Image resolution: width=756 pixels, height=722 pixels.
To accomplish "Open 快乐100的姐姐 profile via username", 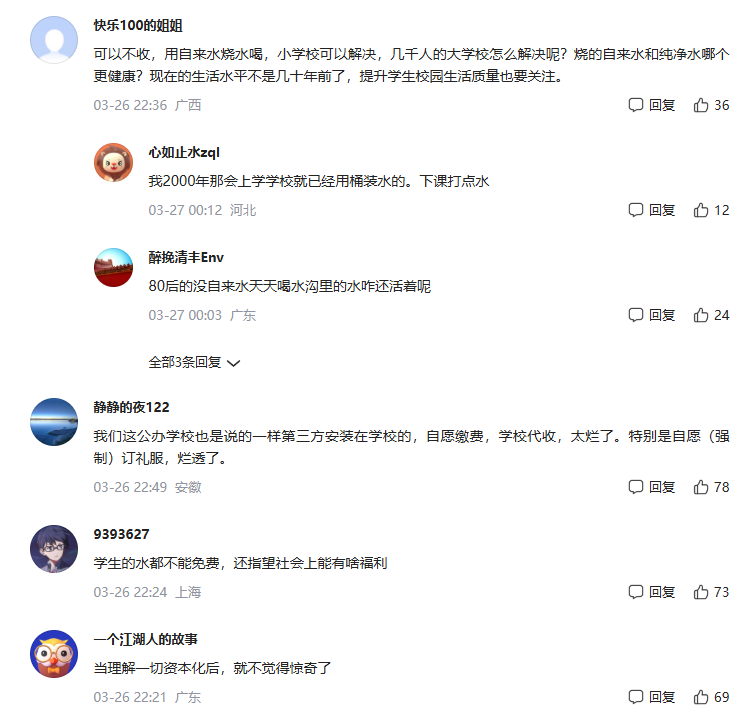I will (x=138, y=25).
